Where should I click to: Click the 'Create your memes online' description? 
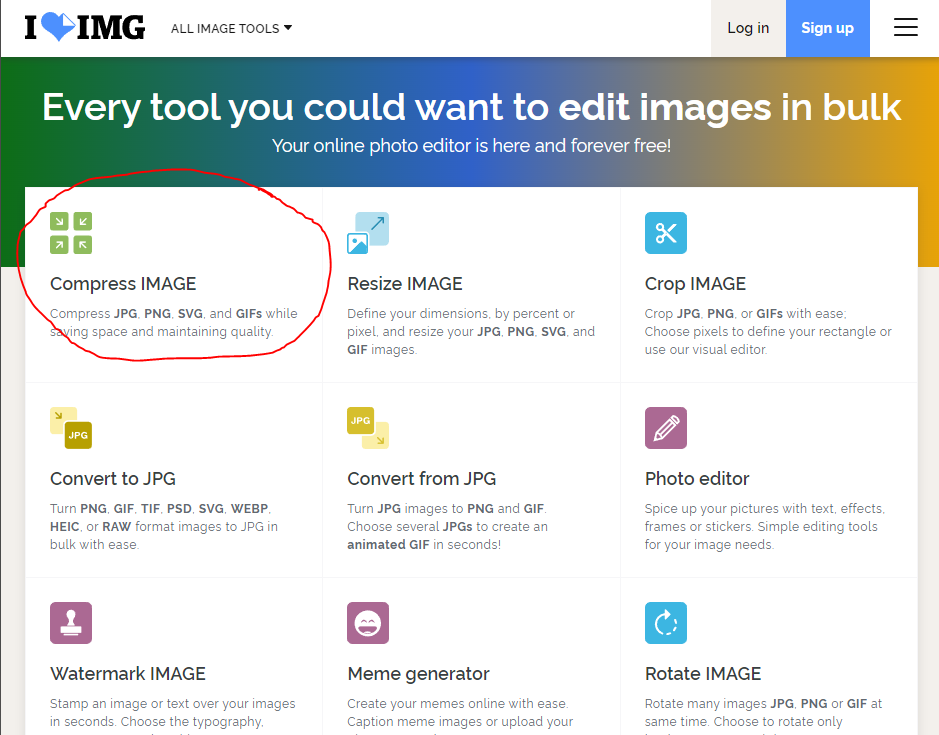click(460, 715)
